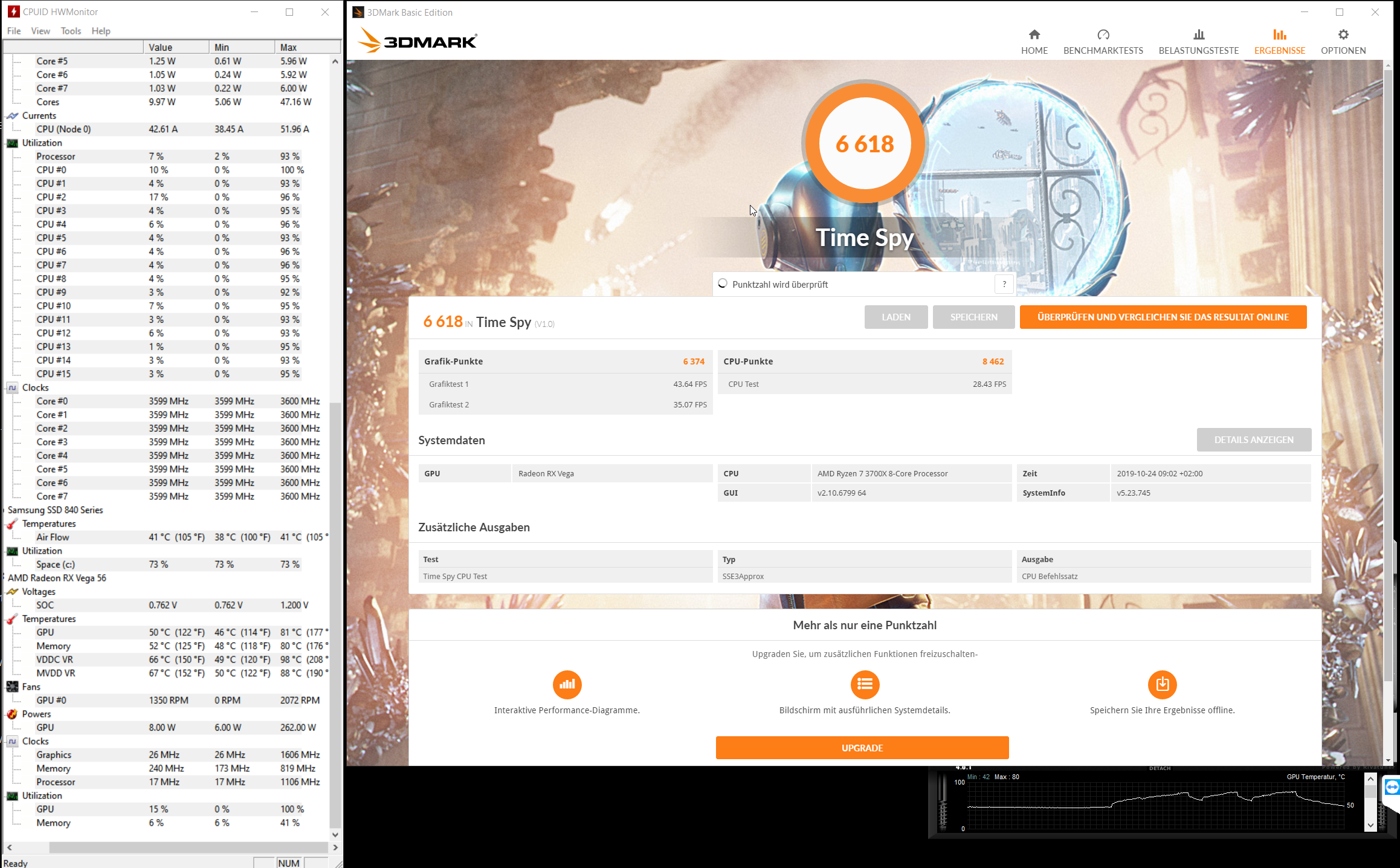Select the "MVDD VR" temperature row
Viewport: 1400px width, 868px height.
(182, 673)
